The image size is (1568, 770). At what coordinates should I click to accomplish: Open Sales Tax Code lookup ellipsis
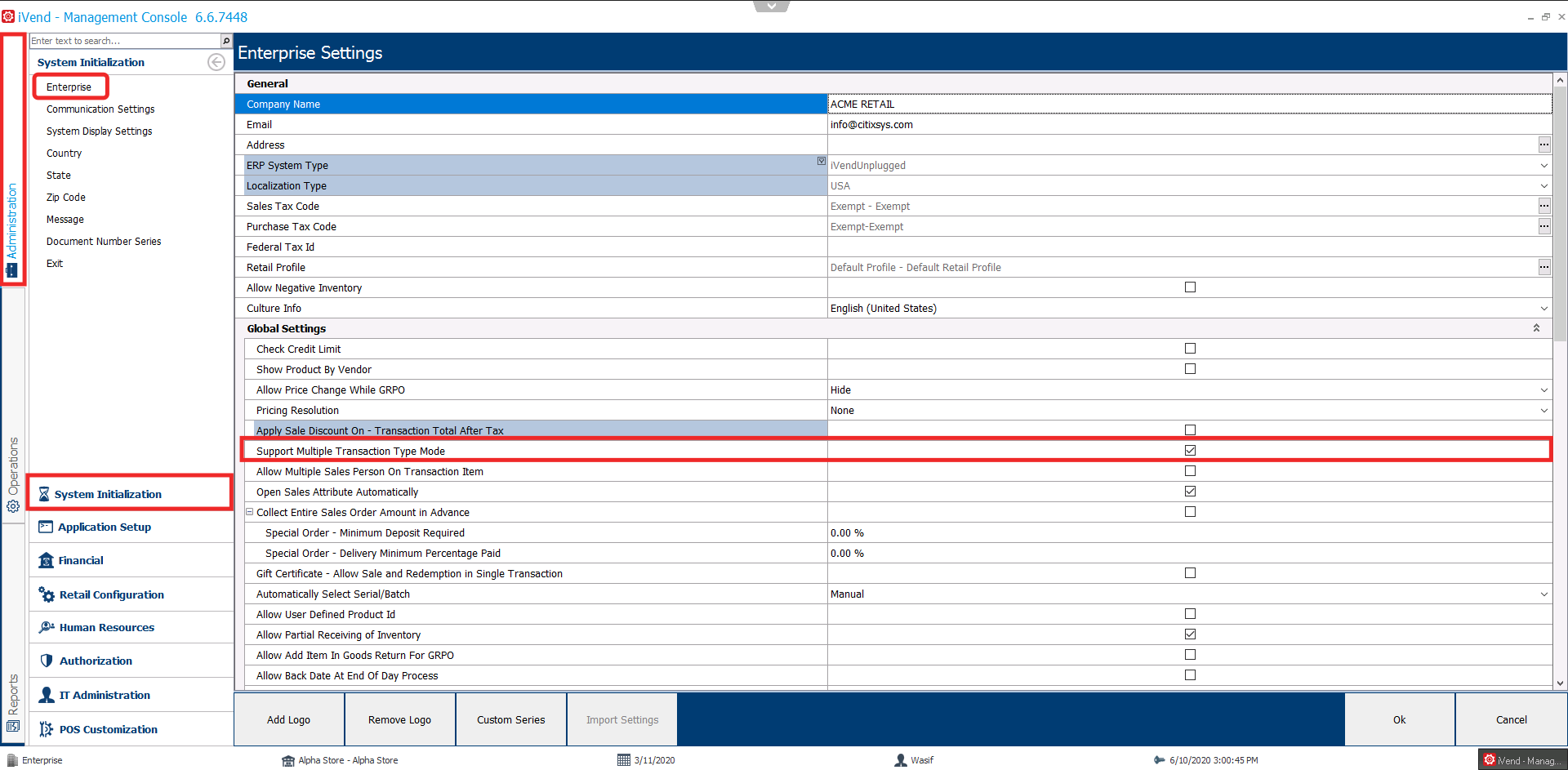click(1544, 206)
